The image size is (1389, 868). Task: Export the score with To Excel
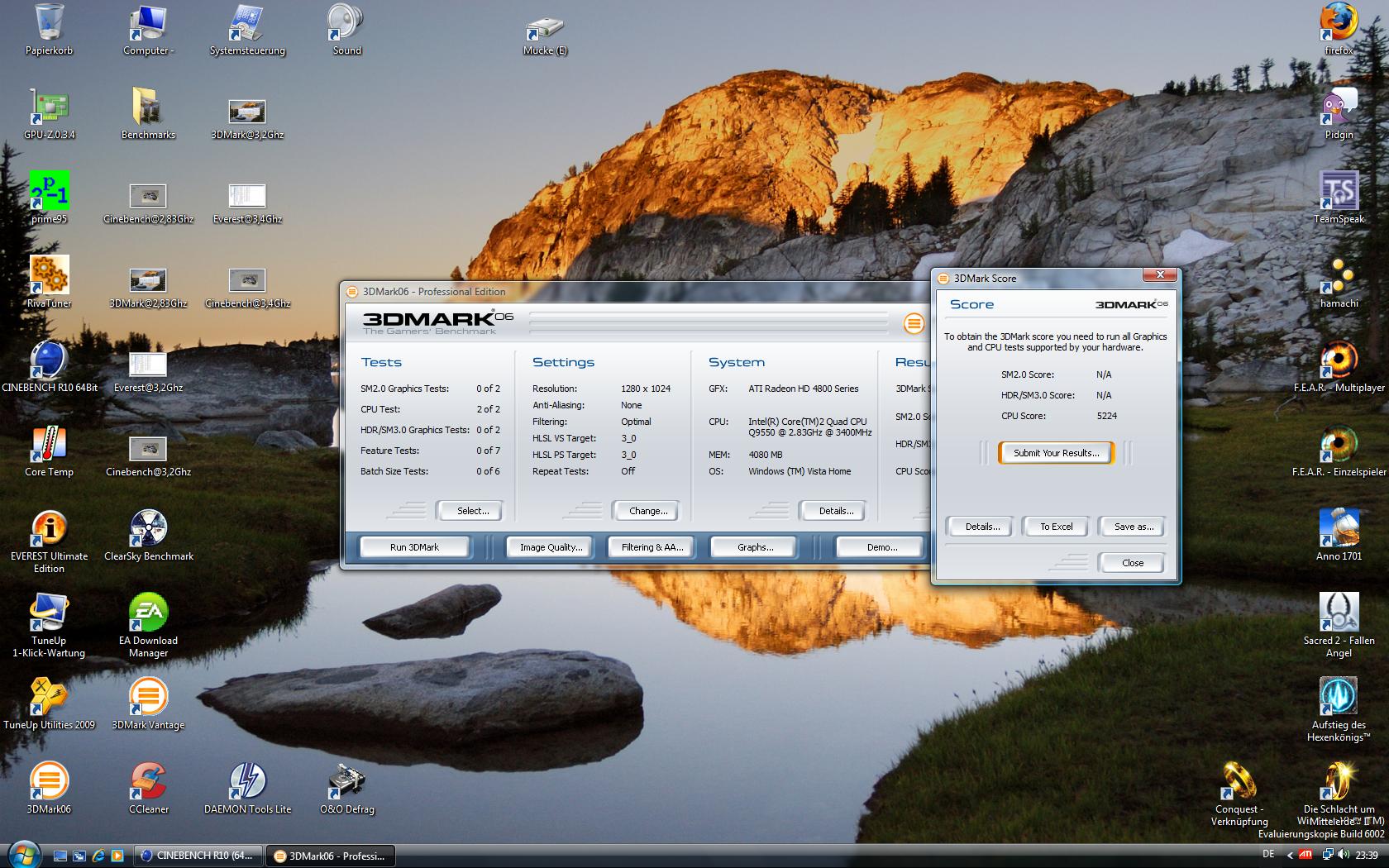(1056, 527)
